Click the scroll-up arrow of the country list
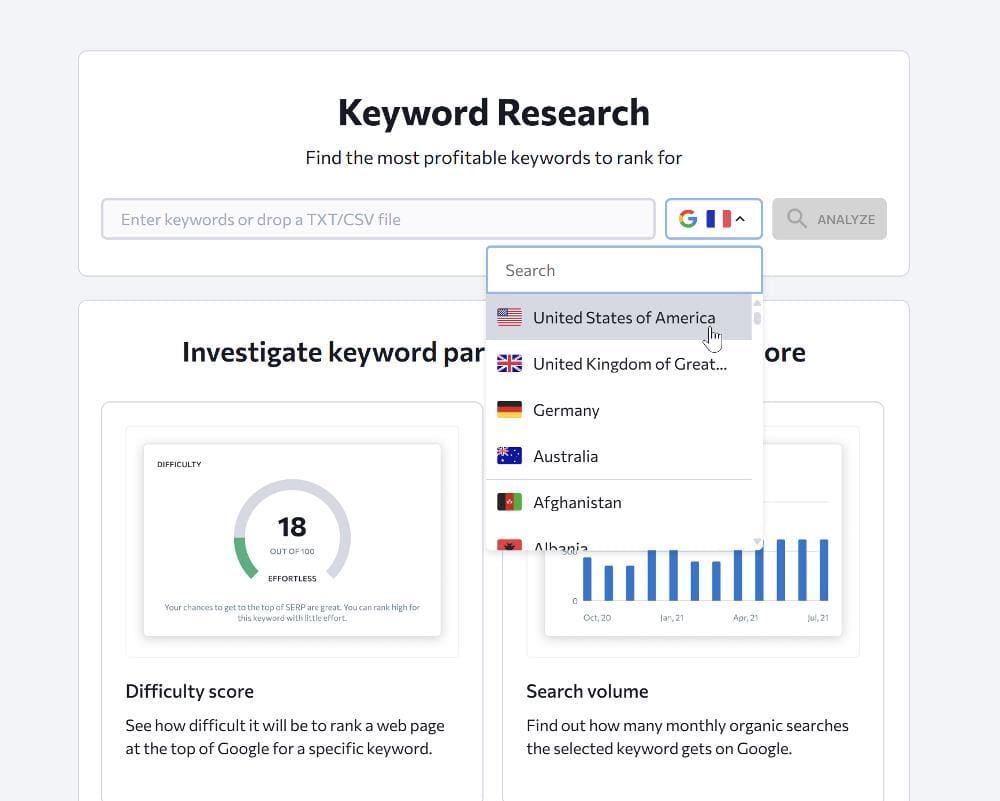The width and height of the screenshot is (1000, 801). click(757, 302)
